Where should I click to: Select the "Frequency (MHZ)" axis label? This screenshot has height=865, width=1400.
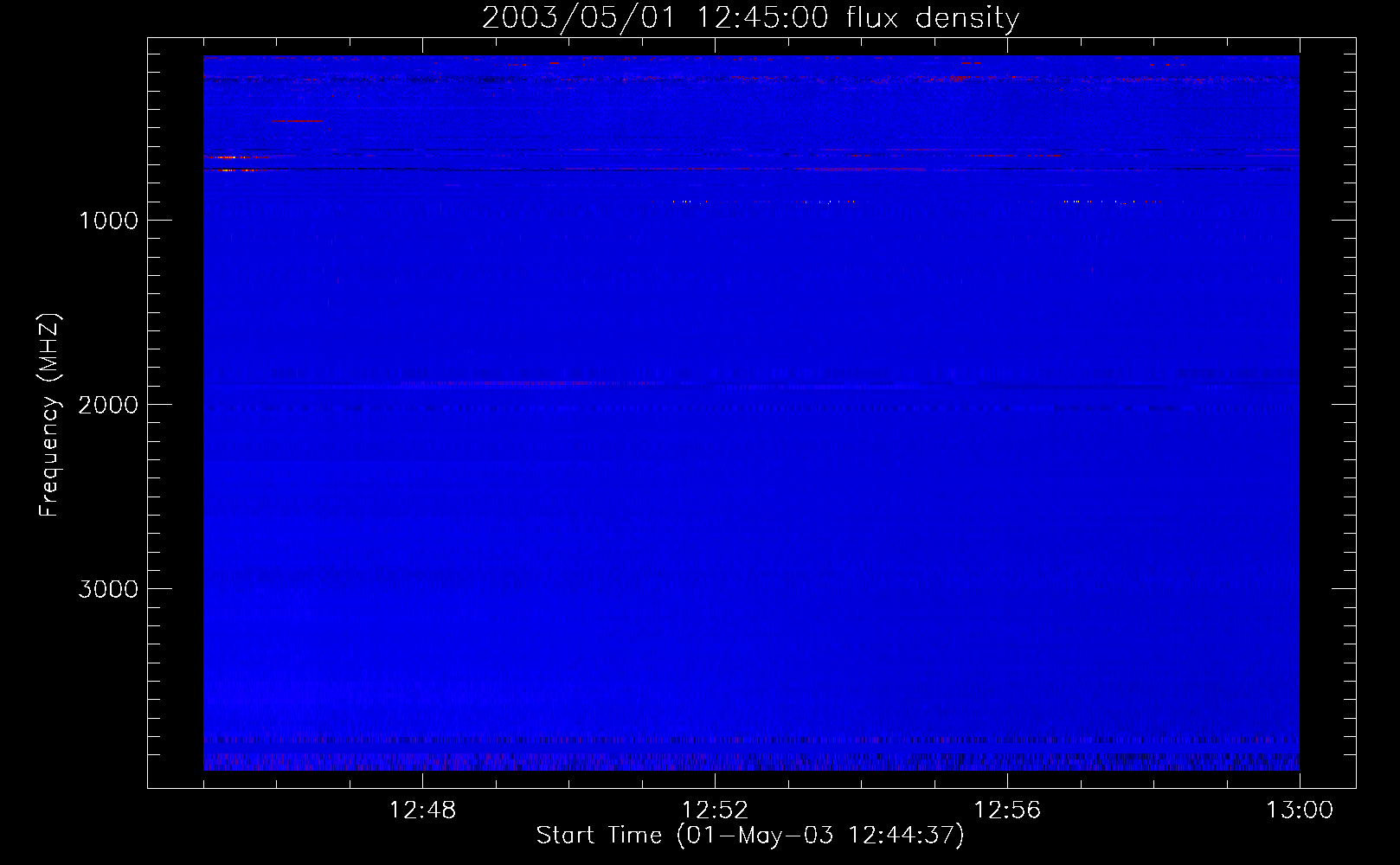[49, 415]
